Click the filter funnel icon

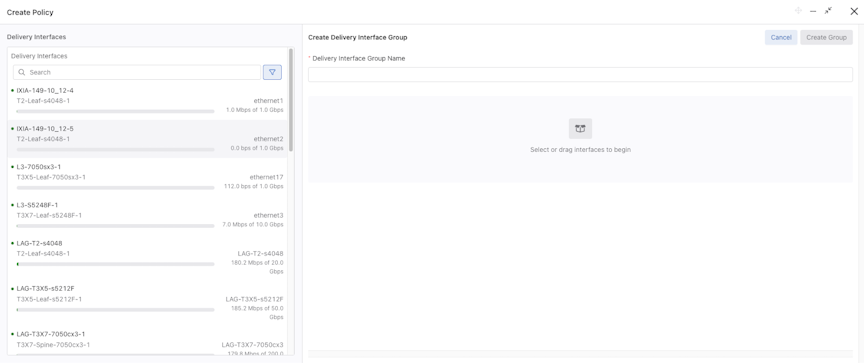tap(272, 72)
